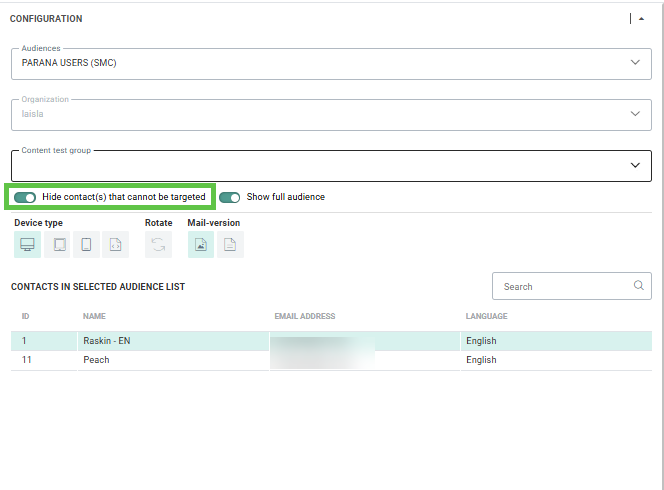Expand the Content test group dropdown
664x490 pixels.
[634, 165]
